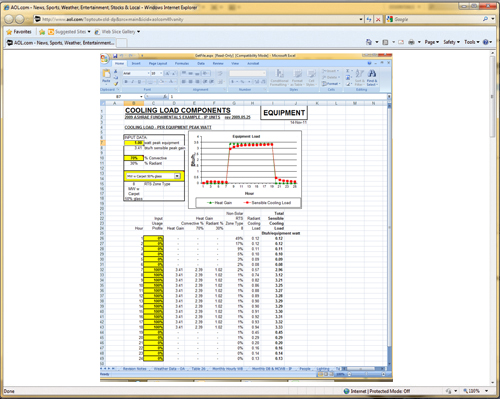
Task: Click IE Forward navigation button
Action: pos(20,19)
